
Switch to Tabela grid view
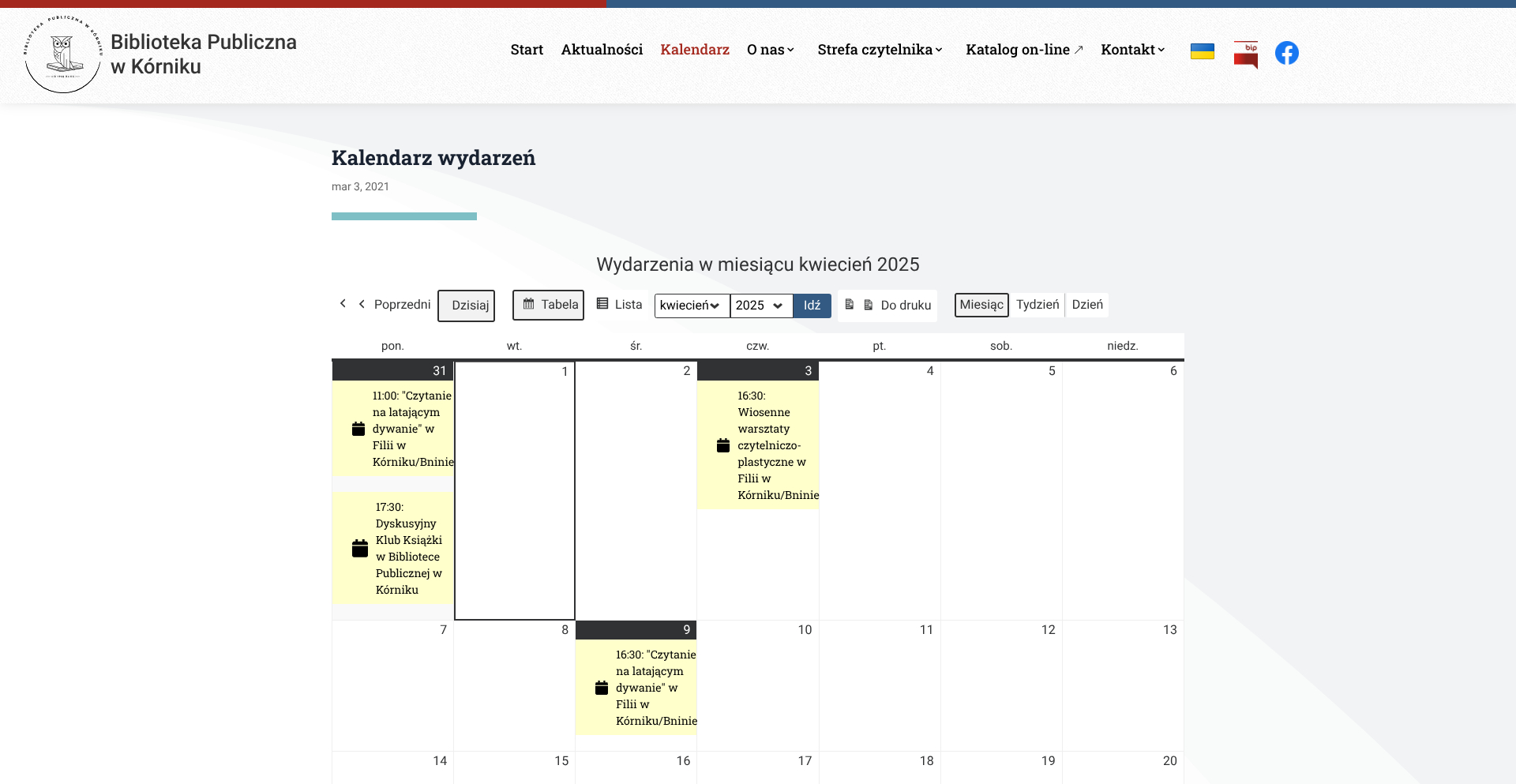(x=549, y=305)
